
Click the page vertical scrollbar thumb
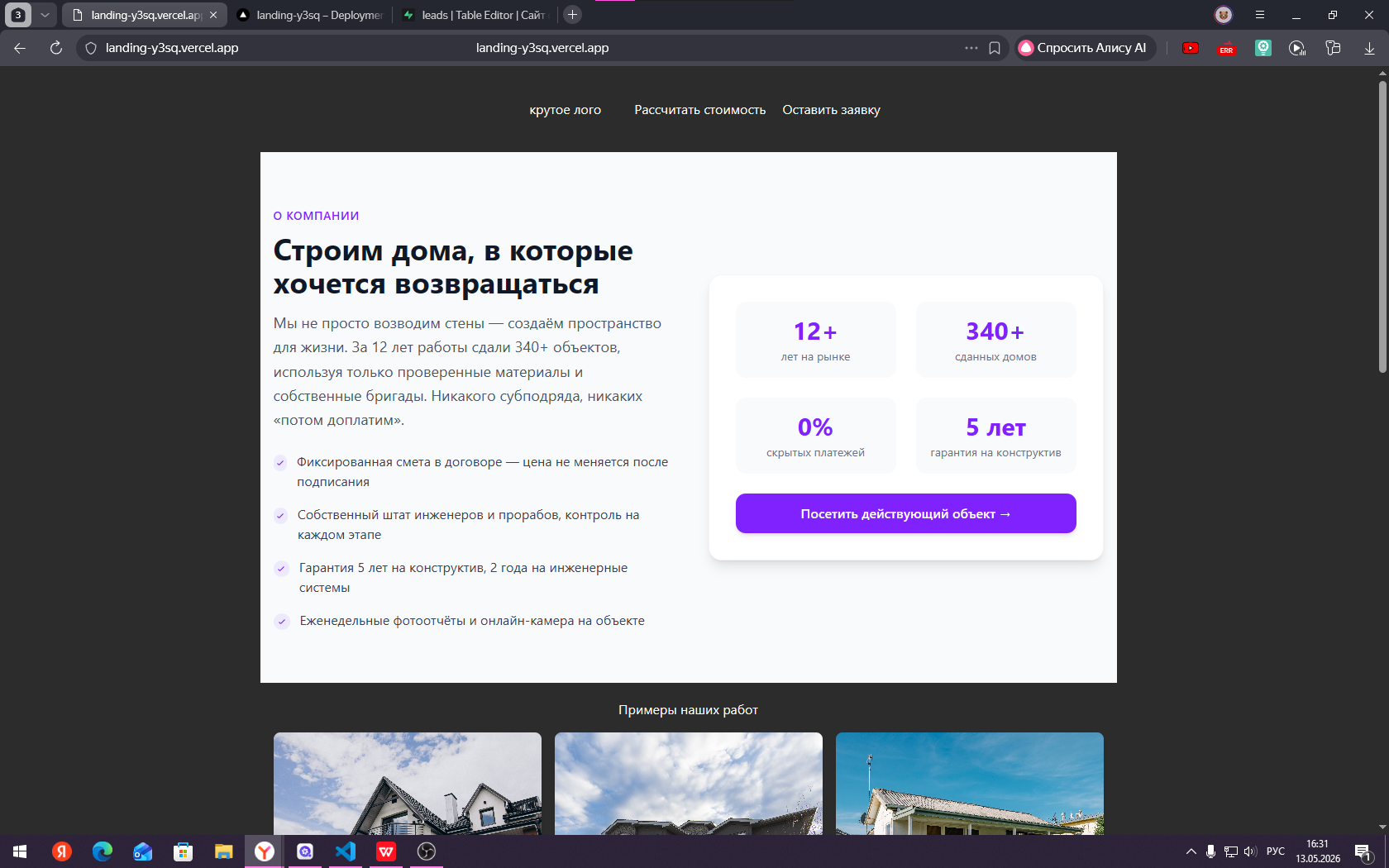[x=1382, y=226]
